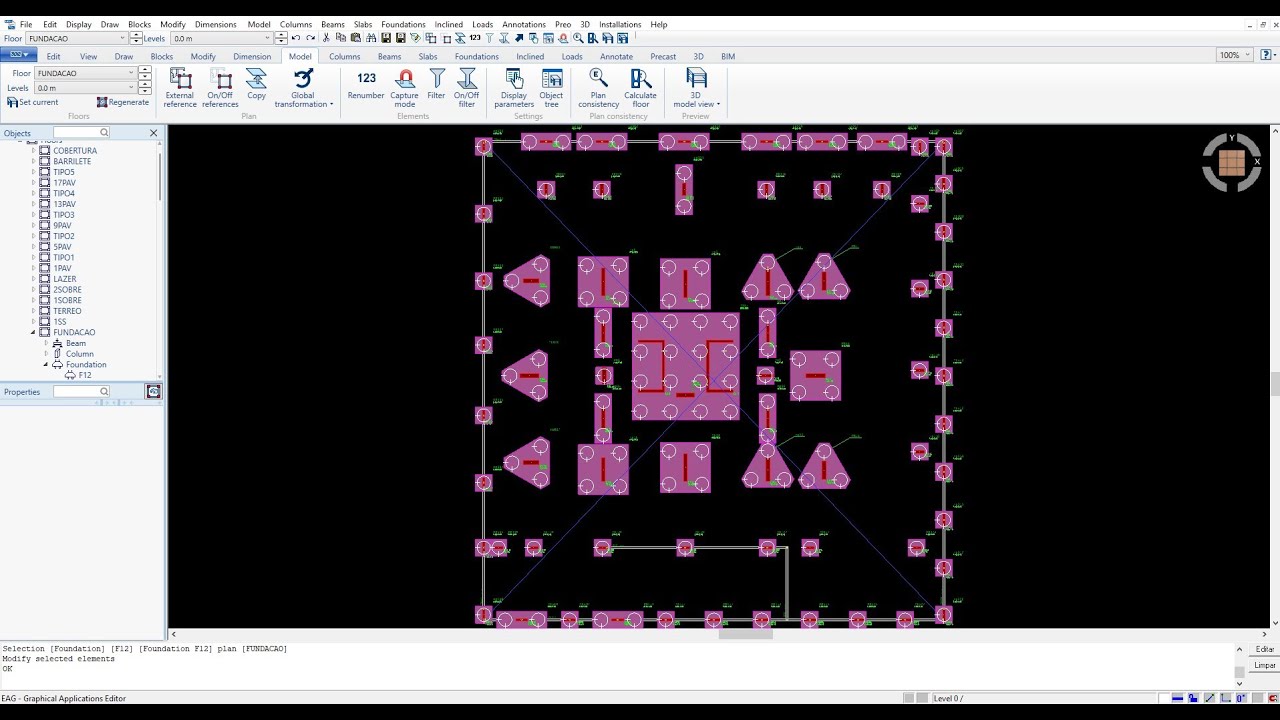
Task: Activate Capture mode magnet icon
Action: [405, 88]
